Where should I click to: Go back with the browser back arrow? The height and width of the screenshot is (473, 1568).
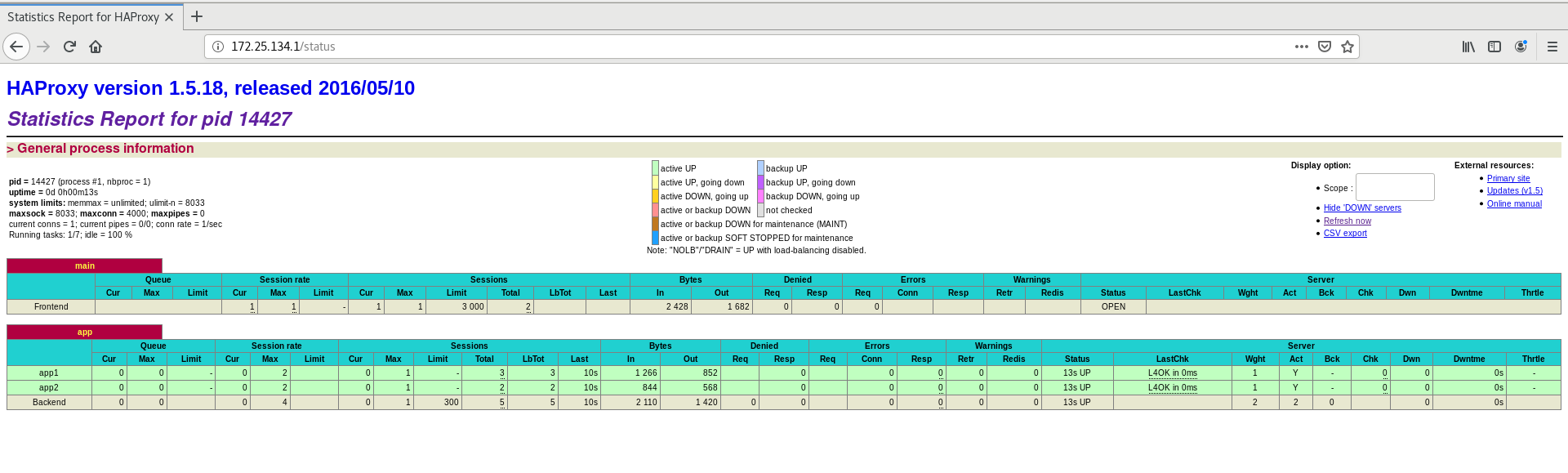tap(16, 47)
